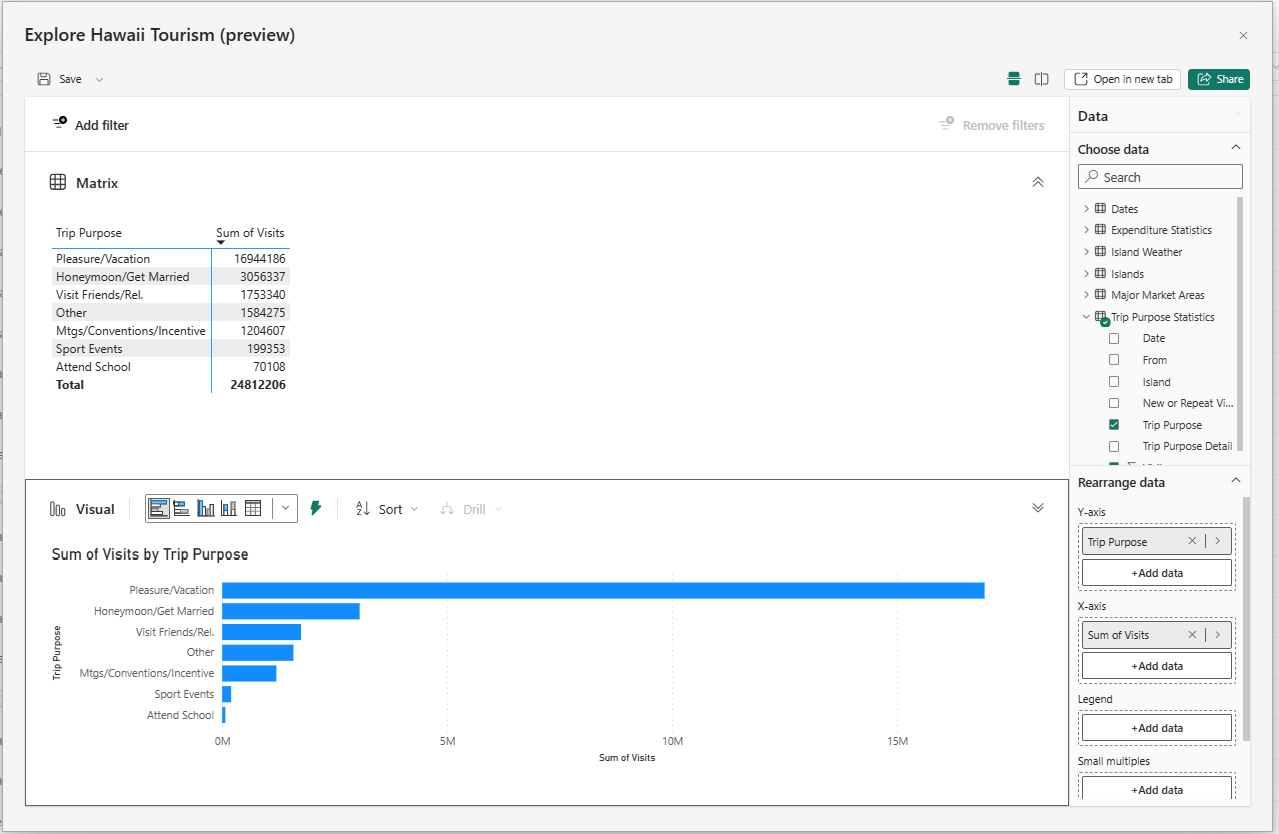Switch to the stacked vertical layout icon
The width and height of the screenshot is (1279, 834).
1014,79
